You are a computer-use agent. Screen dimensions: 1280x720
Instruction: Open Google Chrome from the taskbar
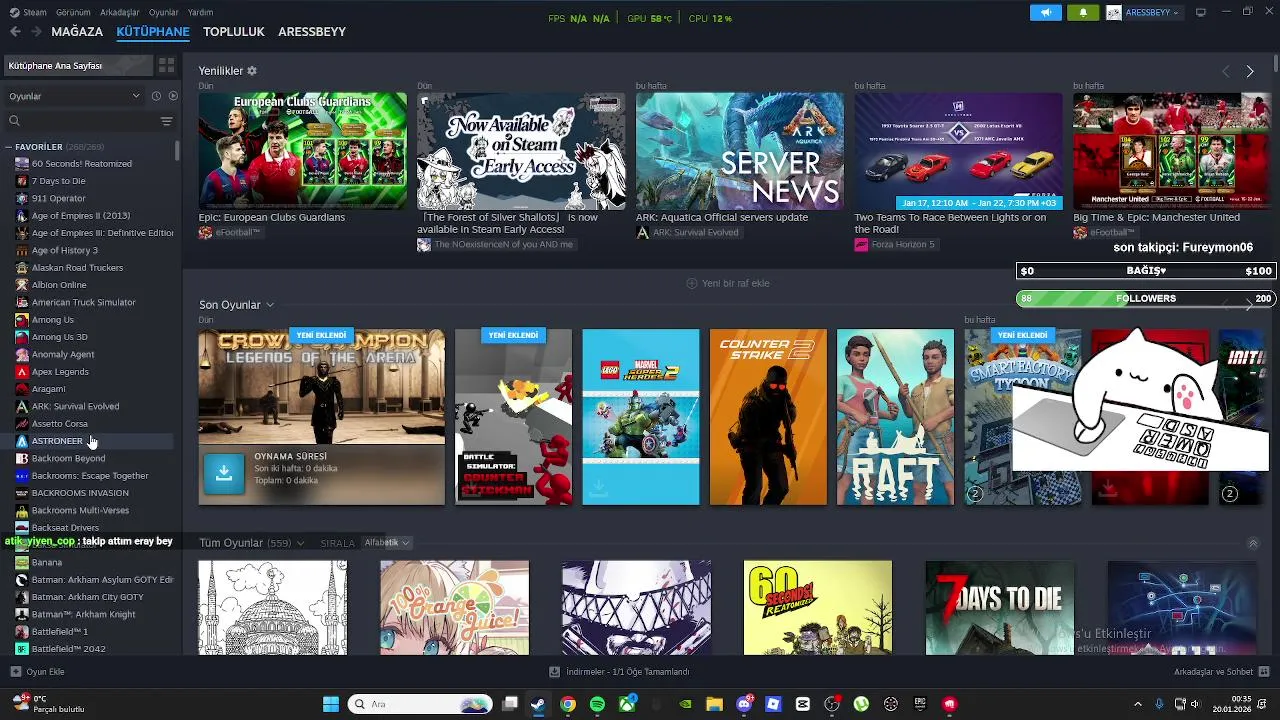[x=568, y=704]
